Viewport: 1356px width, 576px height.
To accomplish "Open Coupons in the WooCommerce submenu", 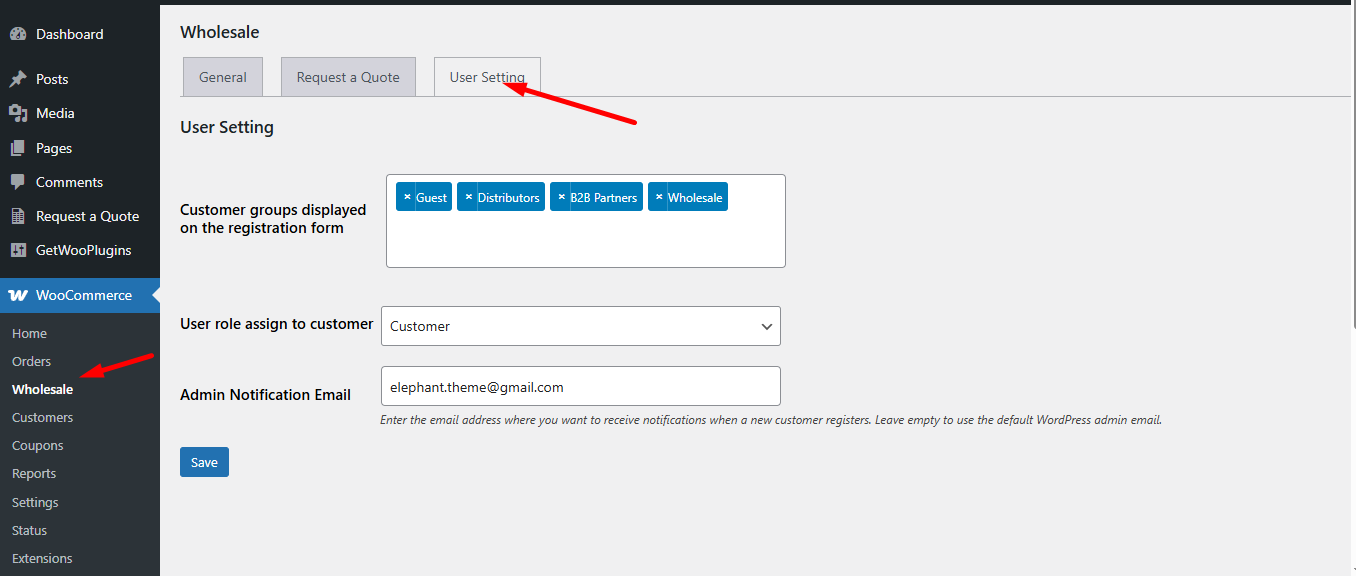I will [37, 445].
